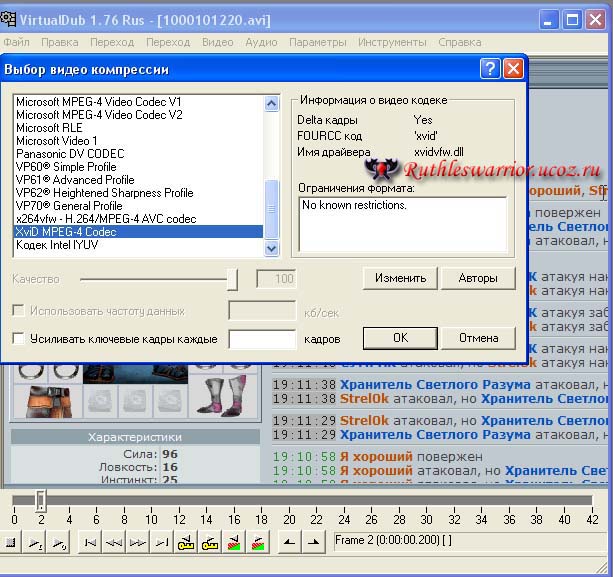Click the timeline position slider thumb
The image size is (613, 577).
pyautogui.click(x=41, y=500)
